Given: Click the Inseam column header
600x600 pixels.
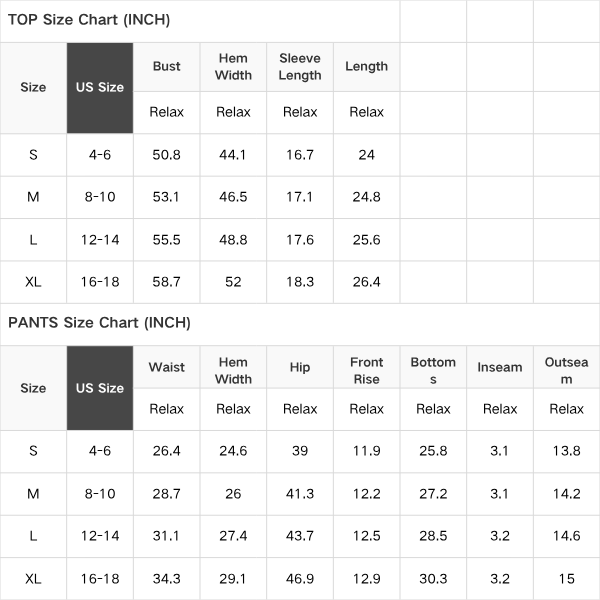Looking at the screenshot, I should (x=500, y=367).
